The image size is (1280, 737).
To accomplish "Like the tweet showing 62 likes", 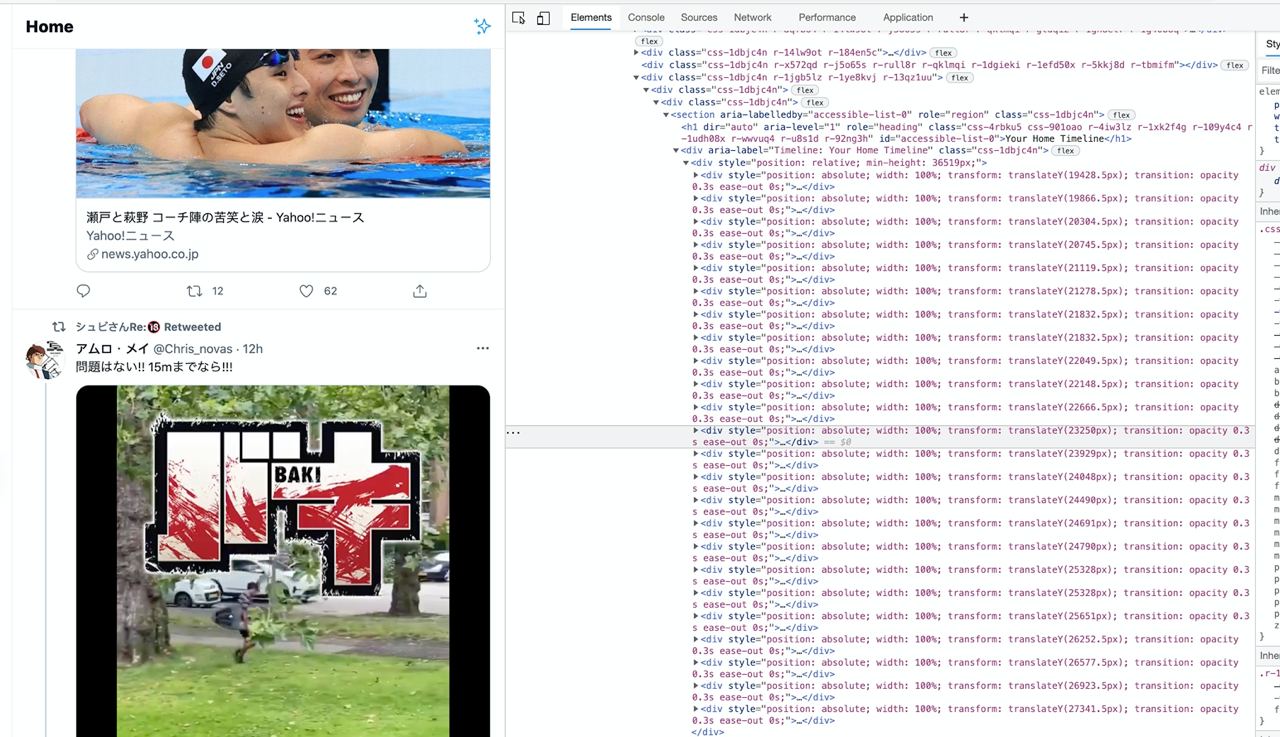I will (x=306, y=291).
